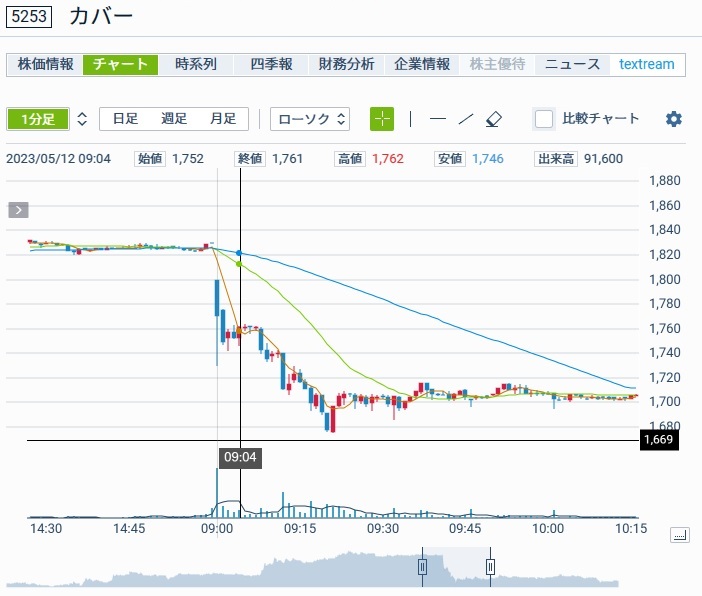This screenshot has width=702, height=596.
Task: Click the right range handle in navigator
Action: coord(490,566)
